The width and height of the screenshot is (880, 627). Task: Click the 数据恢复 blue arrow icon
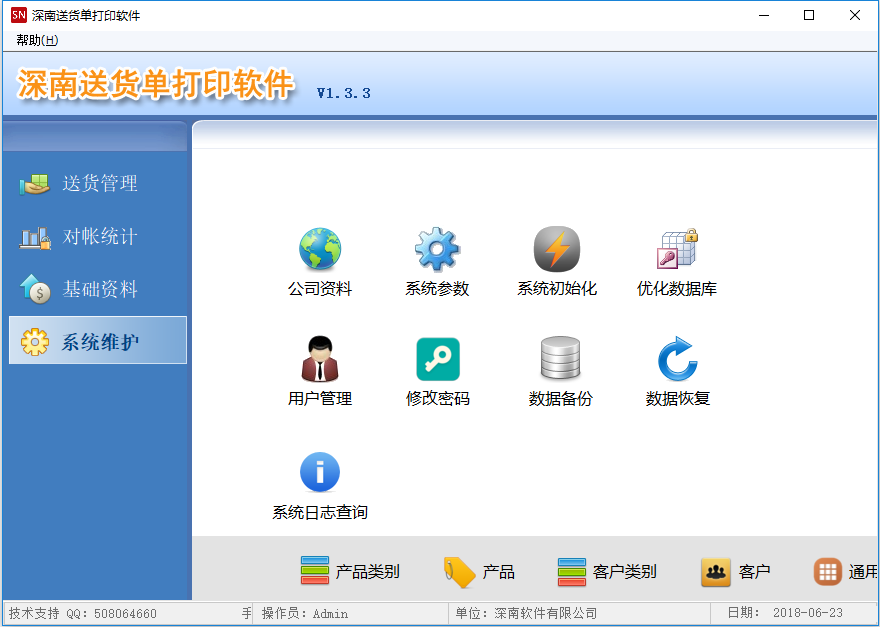tap(677, 360)
